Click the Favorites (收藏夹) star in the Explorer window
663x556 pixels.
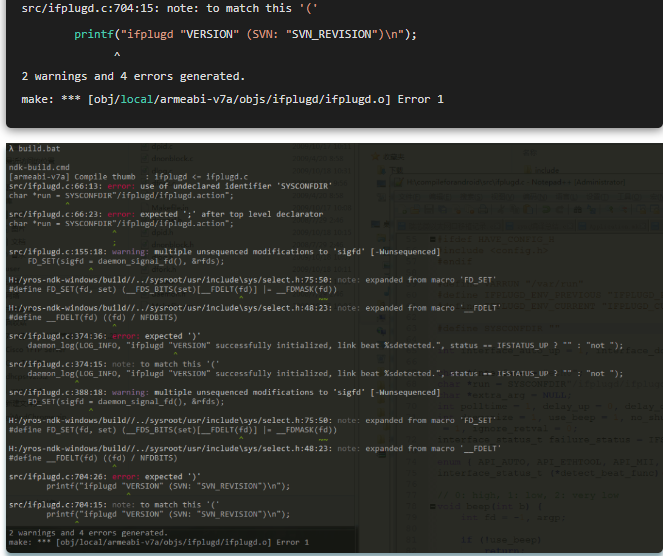pos(375,157)
